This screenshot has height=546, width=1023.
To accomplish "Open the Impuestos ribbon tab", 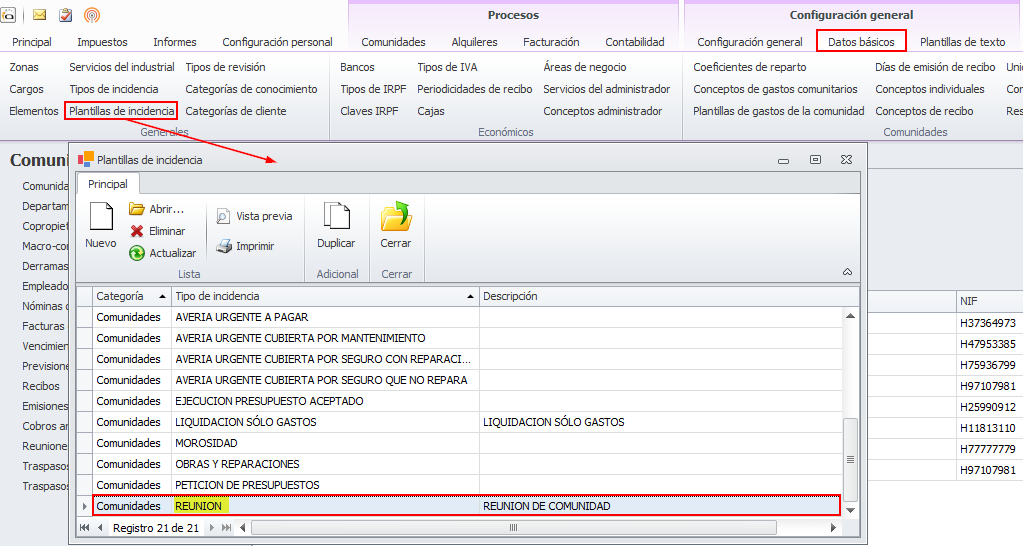I will coord(102,42).
